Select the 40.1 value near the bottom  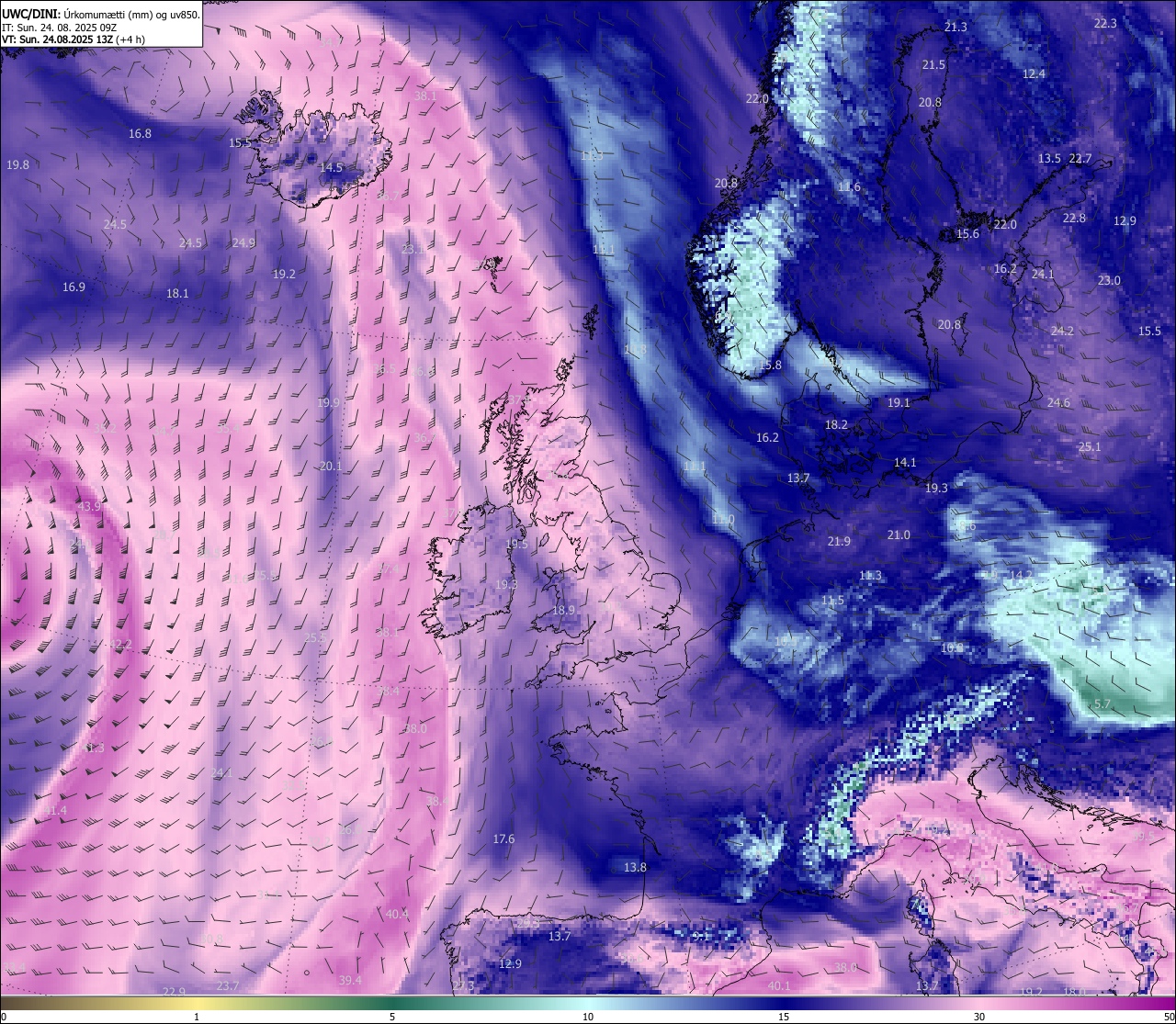(x=778, y=985)
